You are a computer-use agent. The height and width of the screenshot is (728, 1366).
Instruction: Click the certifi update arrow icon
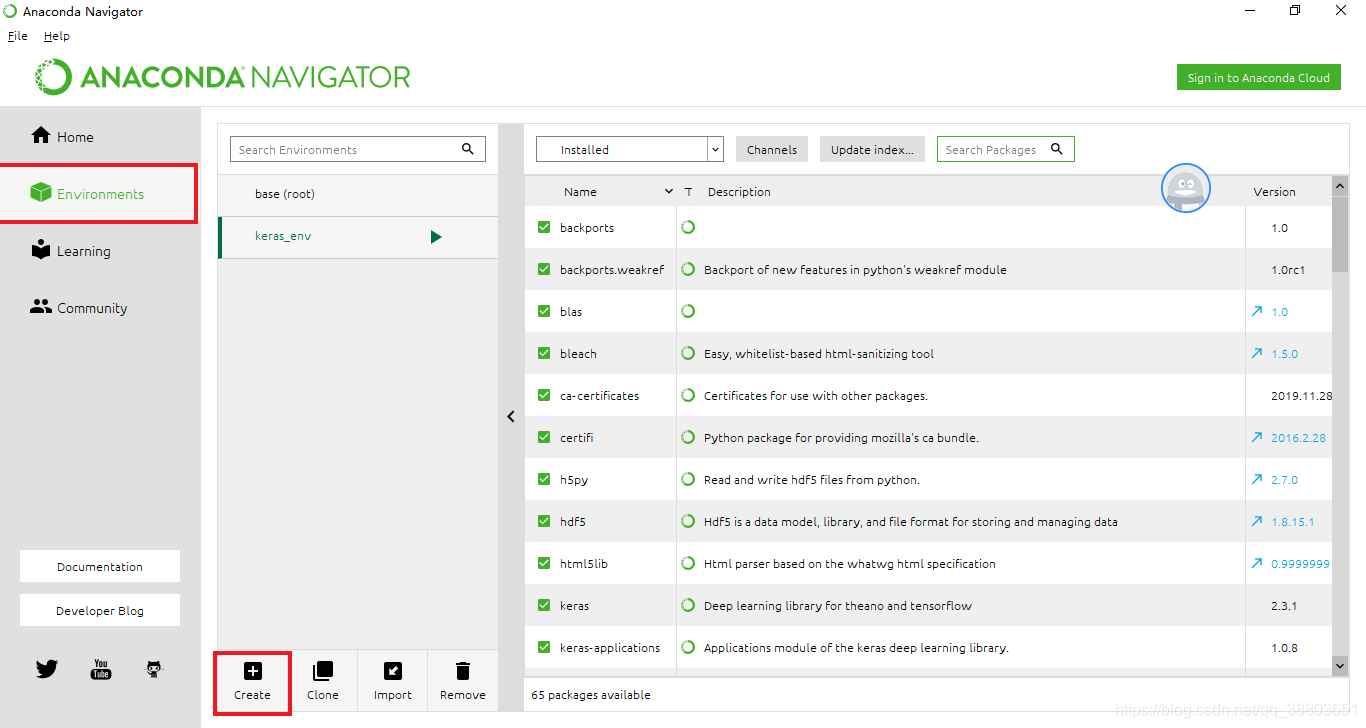coord(1257,438)
